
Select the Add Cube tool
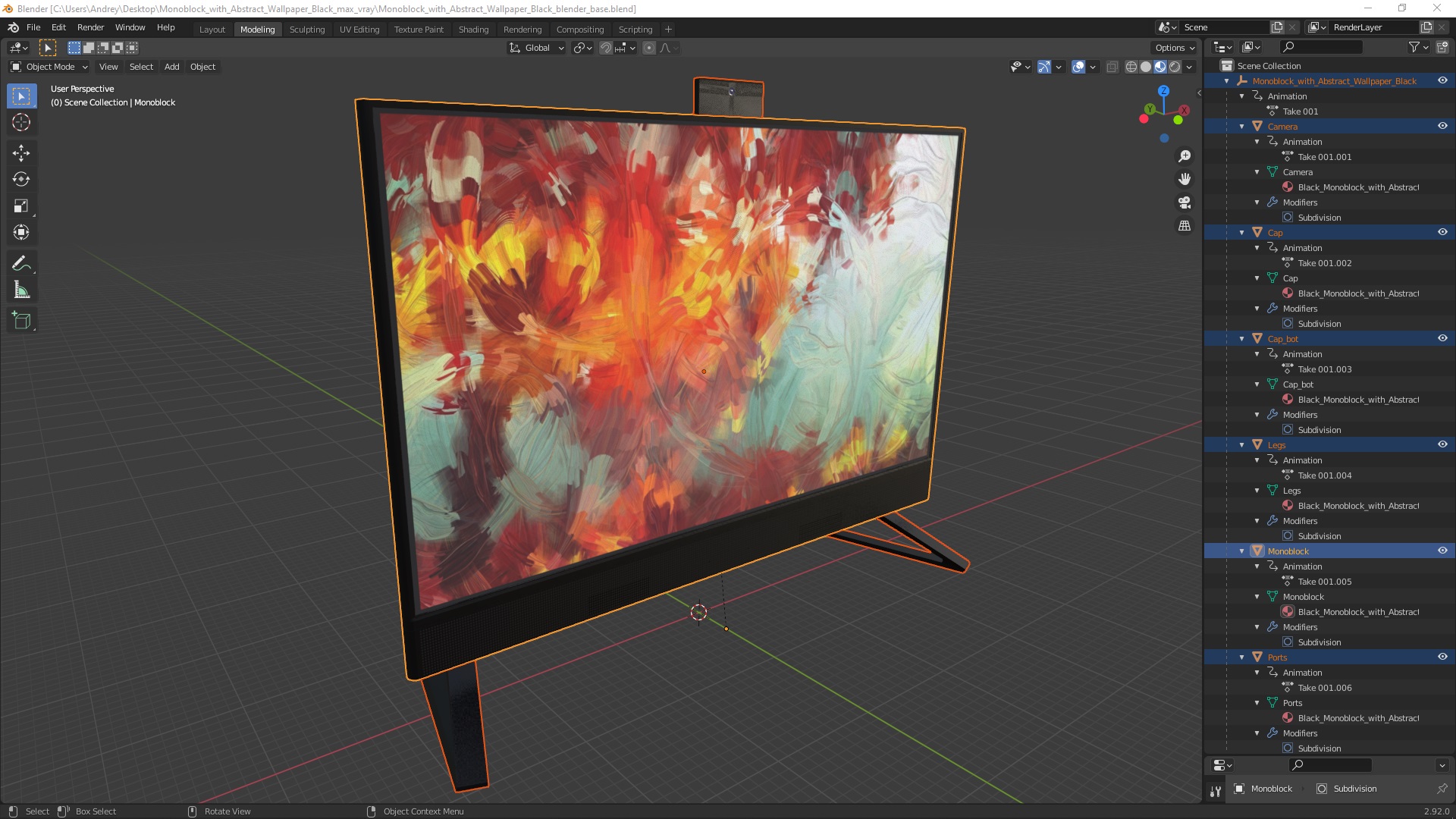(x=21, y=321)
